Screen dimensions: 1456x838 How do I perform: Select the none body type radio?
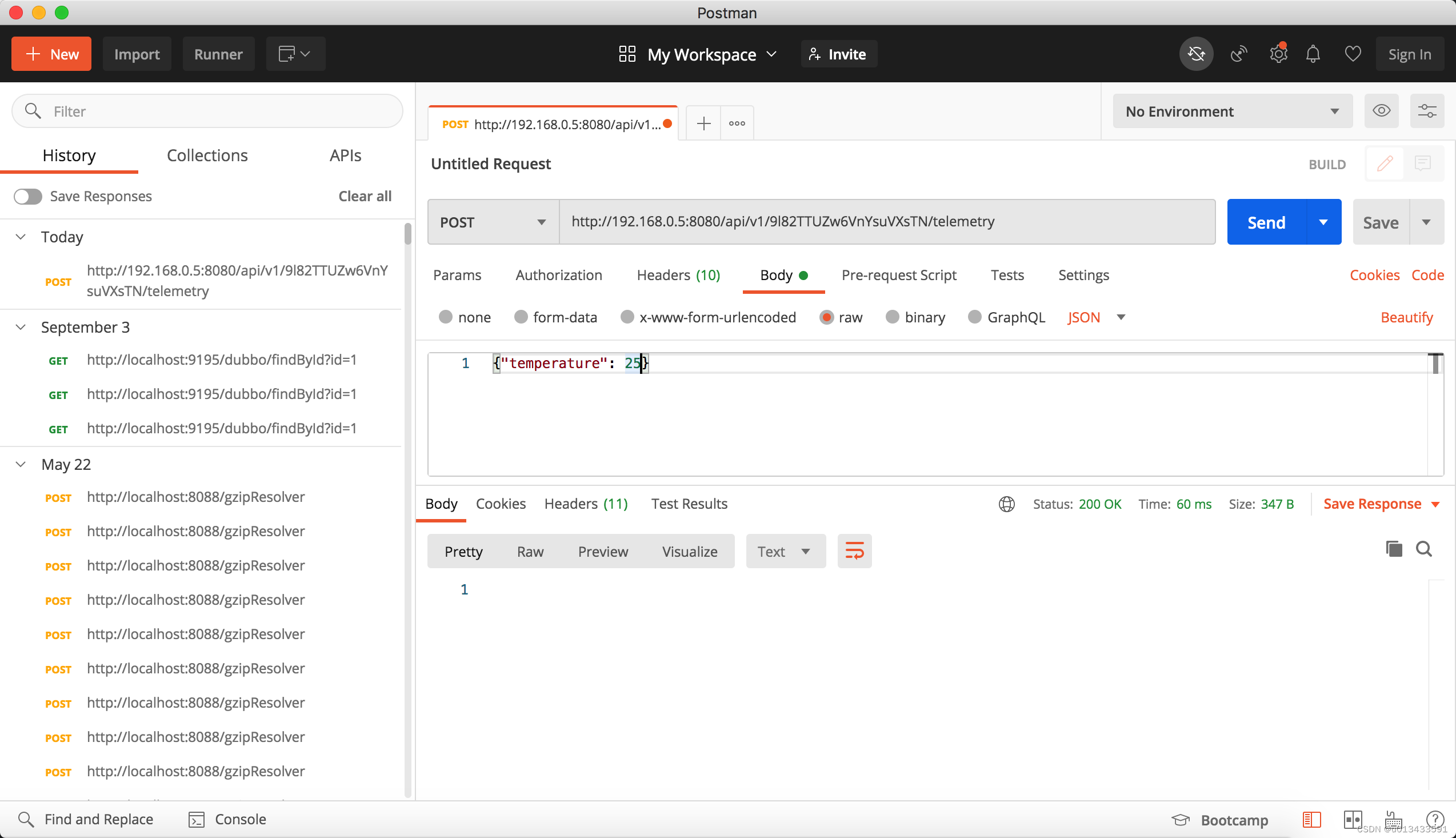point(445,317)
